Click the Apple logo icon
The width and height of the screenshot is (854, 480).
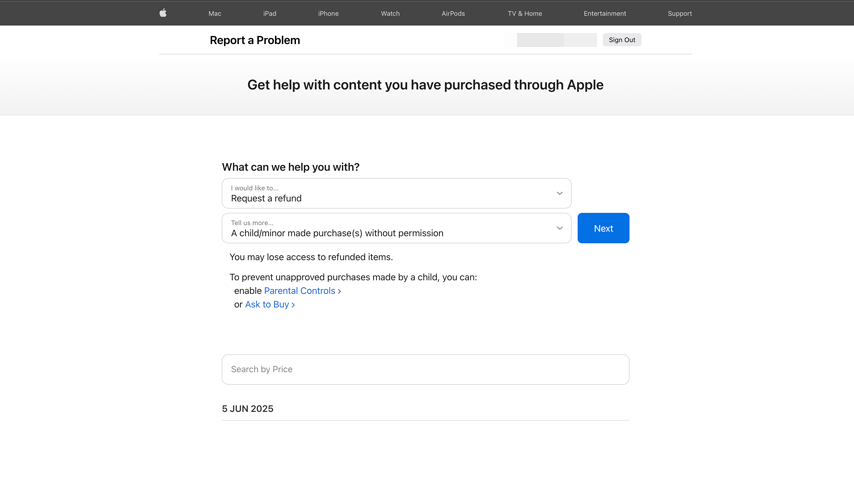[163, 13]
